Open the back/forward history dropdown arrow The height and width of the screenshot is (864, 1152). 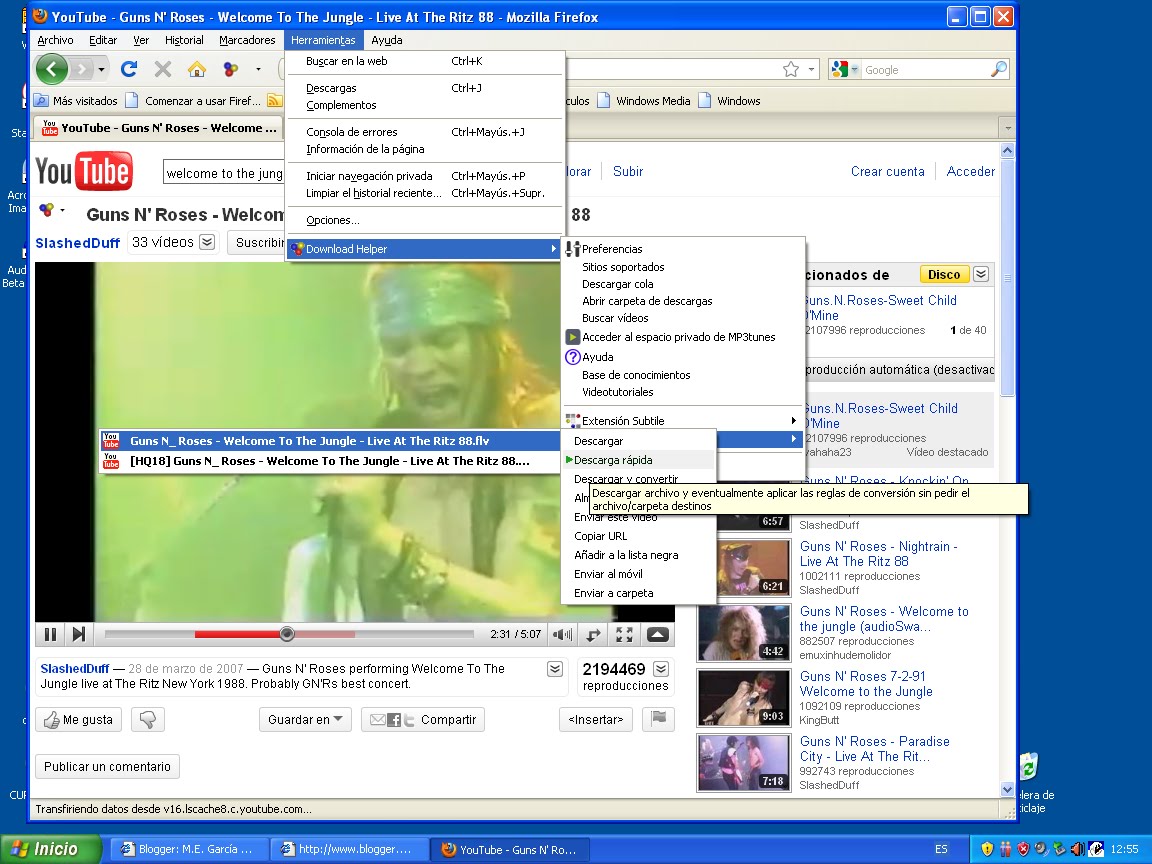(101, 70)
